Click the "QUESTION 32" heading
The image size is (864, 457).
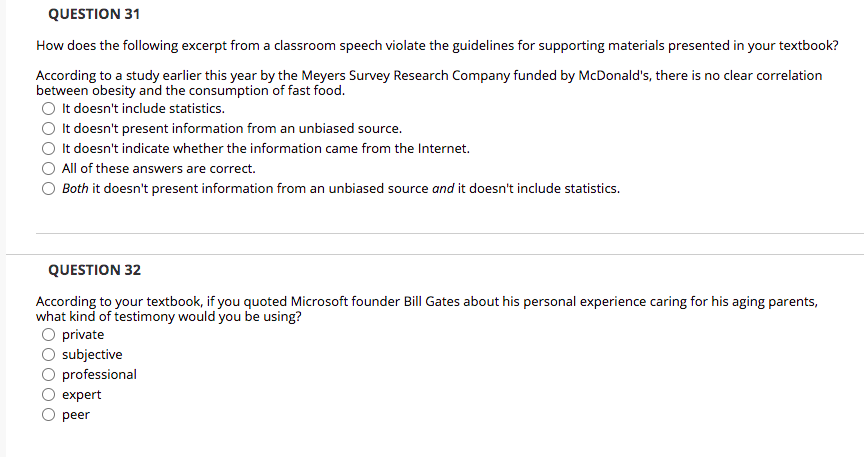94,271
